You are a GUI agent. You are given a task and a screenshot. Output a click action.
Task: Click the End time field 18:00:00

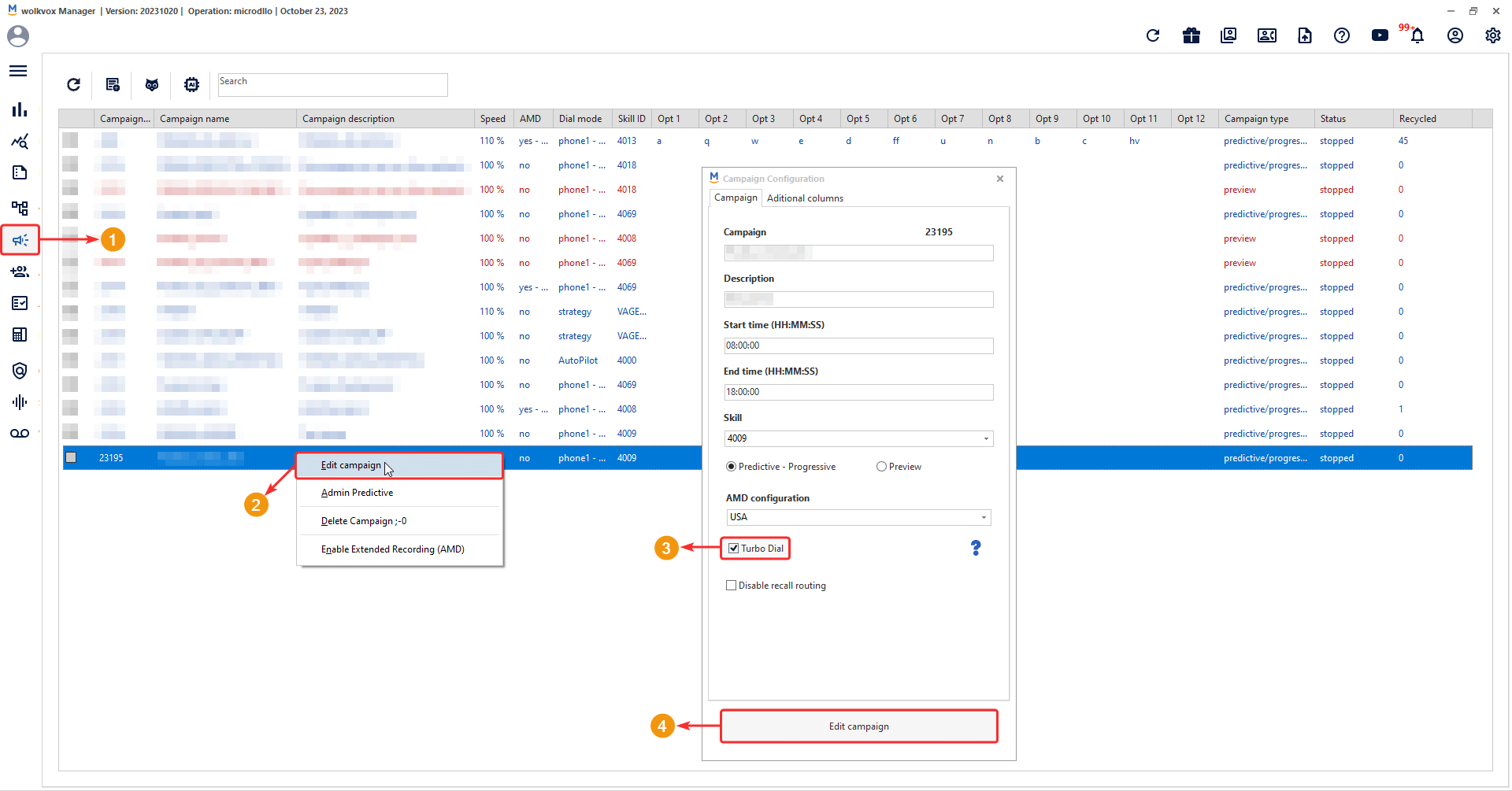pos(858,392)
